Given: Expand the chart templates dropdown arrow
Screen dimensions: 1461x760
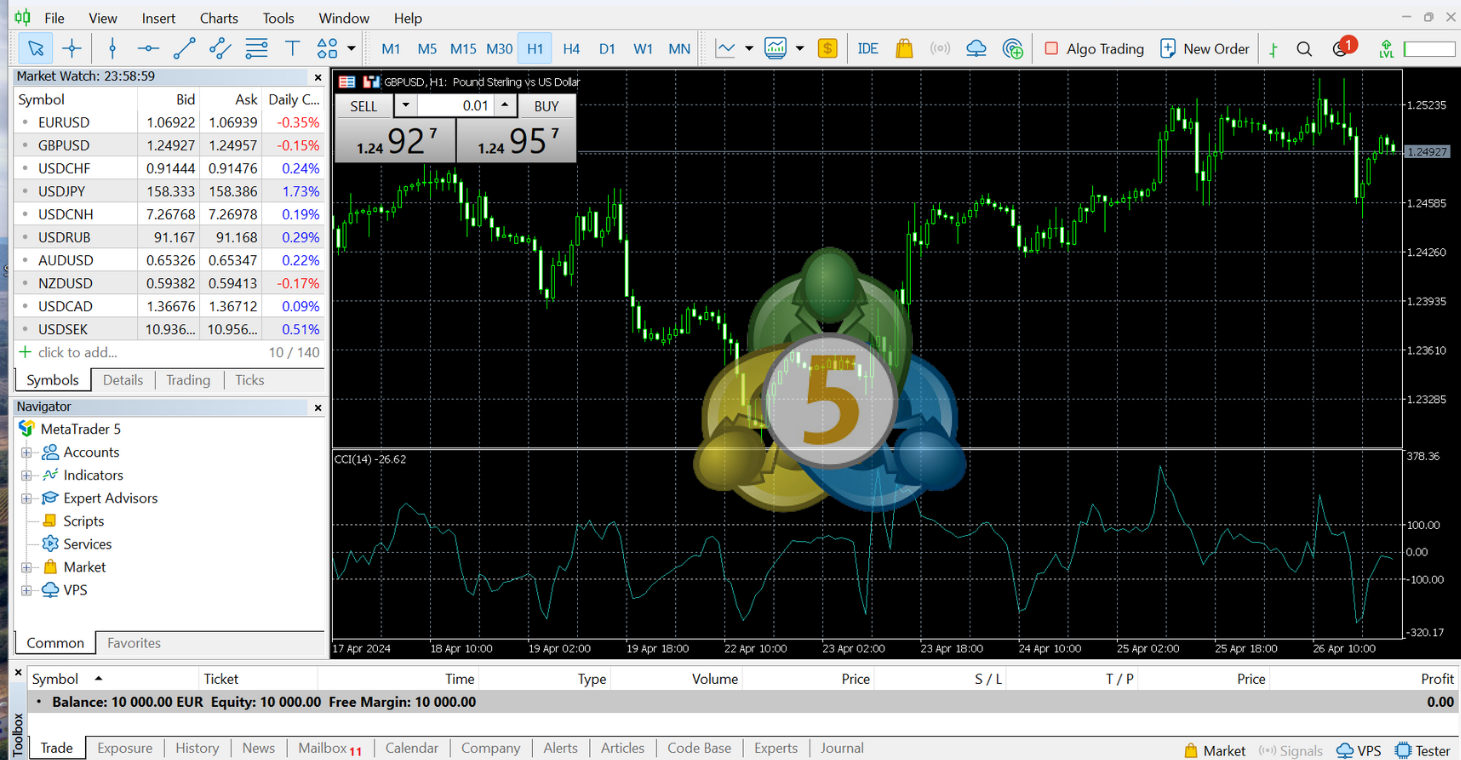Looking at the screenshot, I should [799, 48].
